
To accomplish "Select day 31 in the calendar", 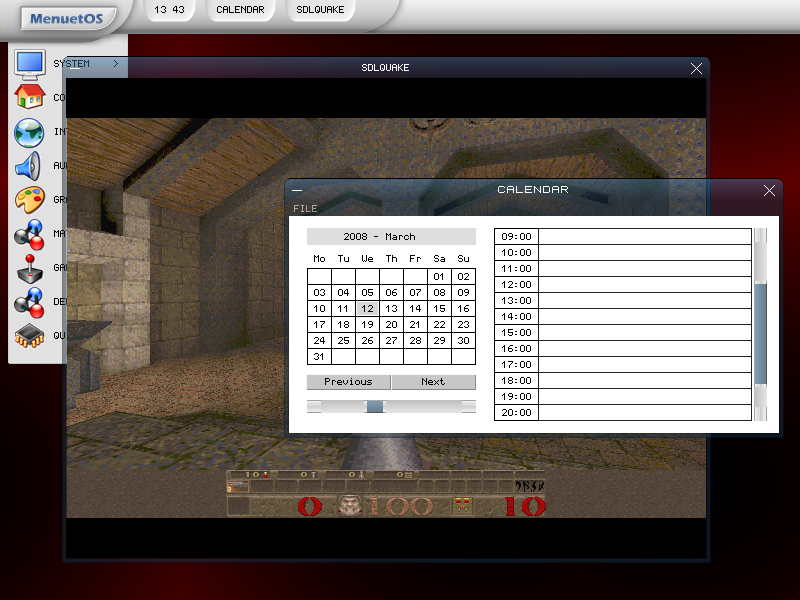I will point(319,357).
